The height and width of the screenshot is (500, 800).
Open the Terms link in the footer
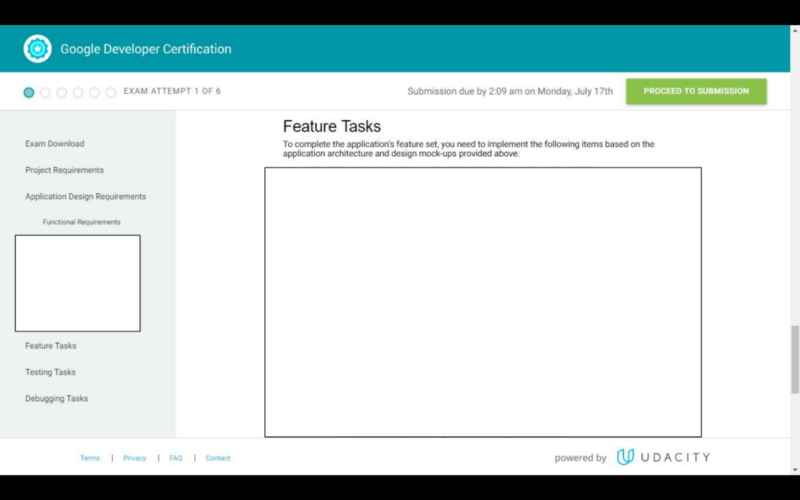pyautogui.click(x=90, y=458)
